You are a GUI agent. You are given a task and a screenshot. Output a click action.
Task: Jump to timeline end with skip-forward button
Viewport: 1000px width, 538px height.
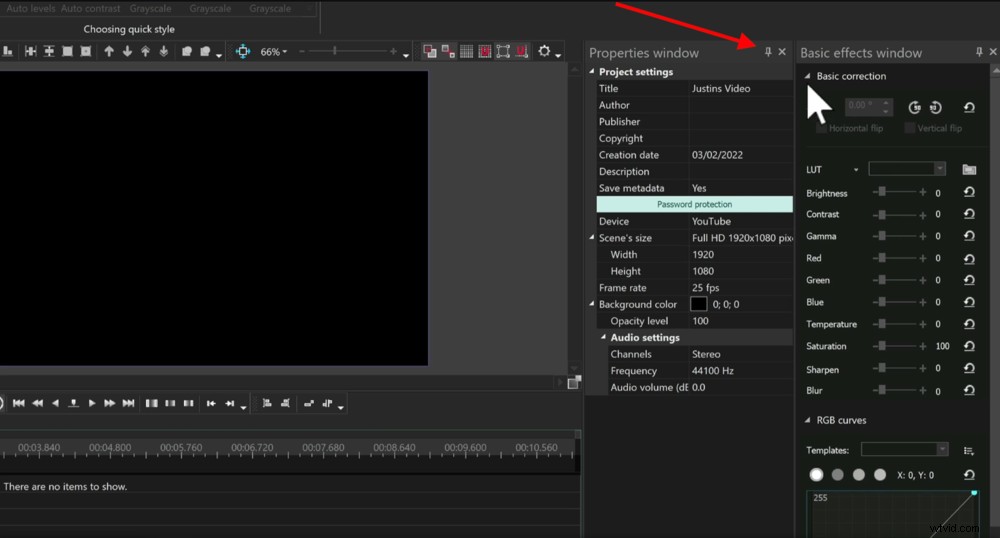point(128,403)
